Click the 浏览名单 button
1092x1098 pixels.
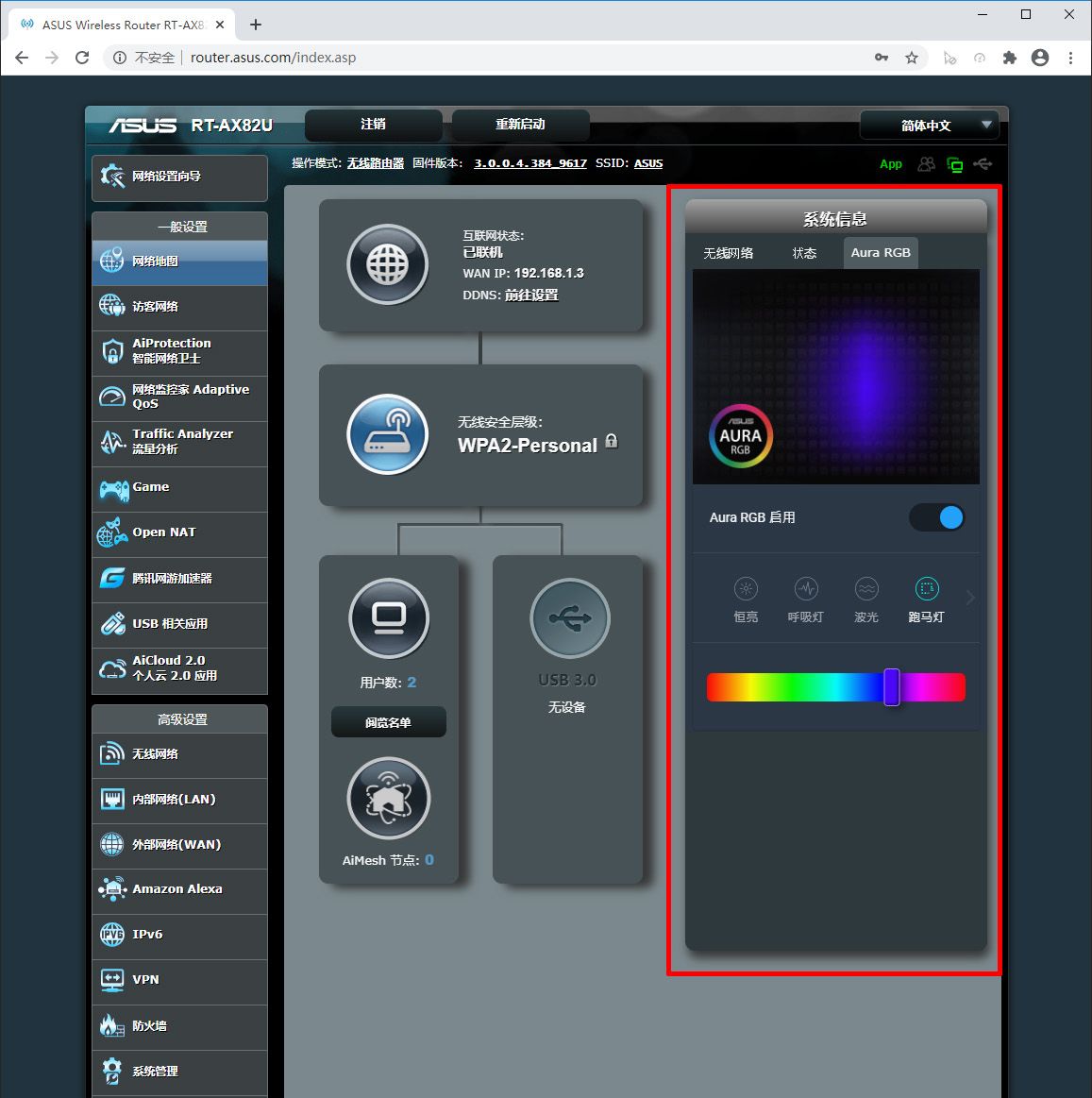388,722
